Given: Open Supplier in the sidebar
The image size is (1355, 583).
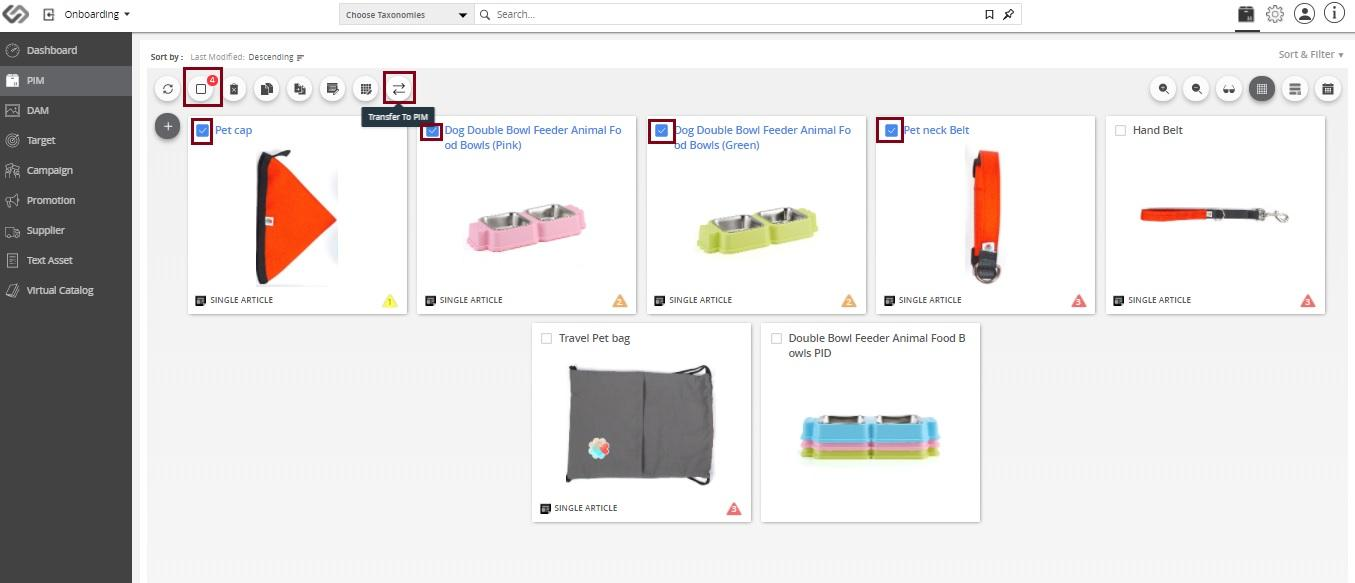Looking at the screenshot, I should (66, 230).
